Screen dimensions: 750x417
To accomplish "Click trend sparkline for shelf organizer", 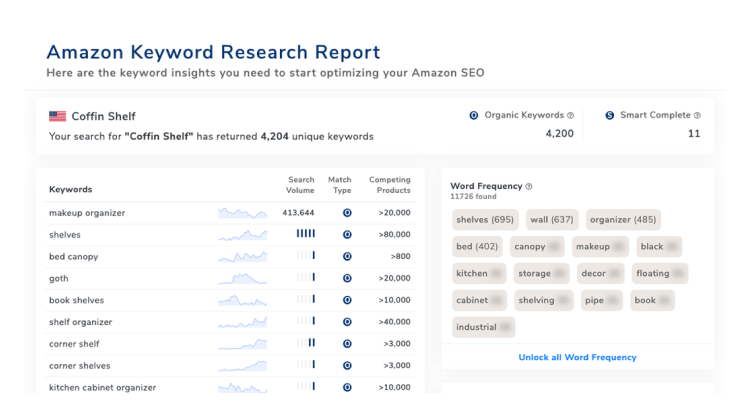I will coord(243,322).
